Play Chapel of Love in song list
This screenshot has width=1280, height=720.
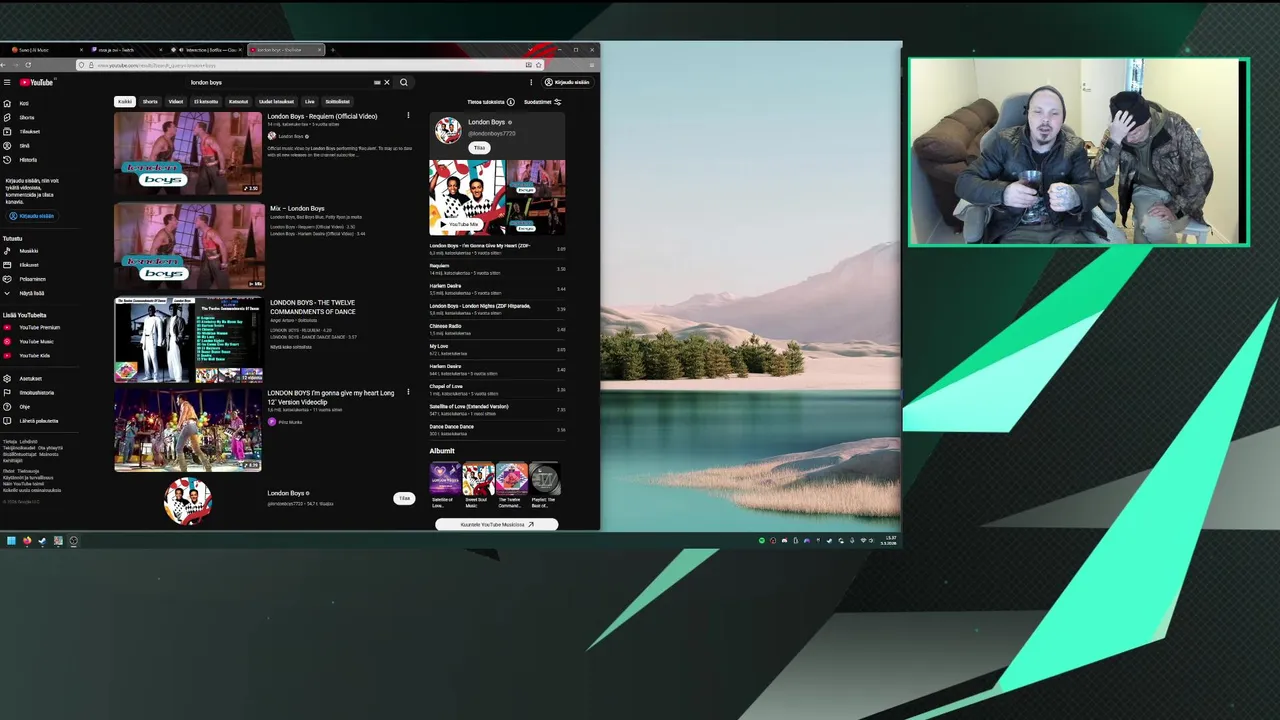[497, 389]
